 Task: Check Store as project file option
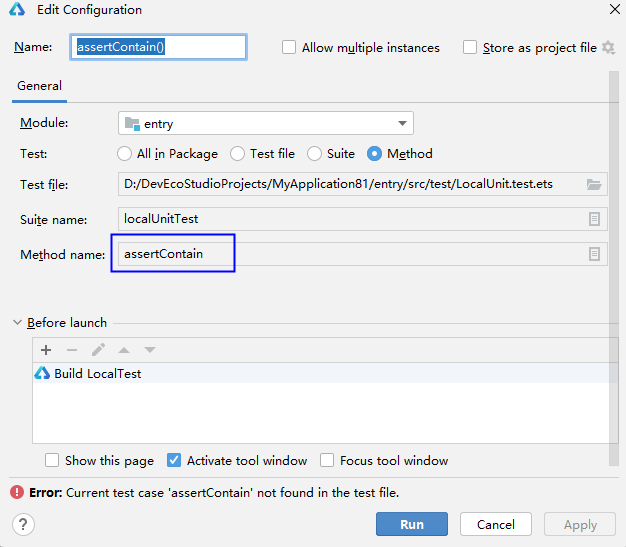[470, 47]
